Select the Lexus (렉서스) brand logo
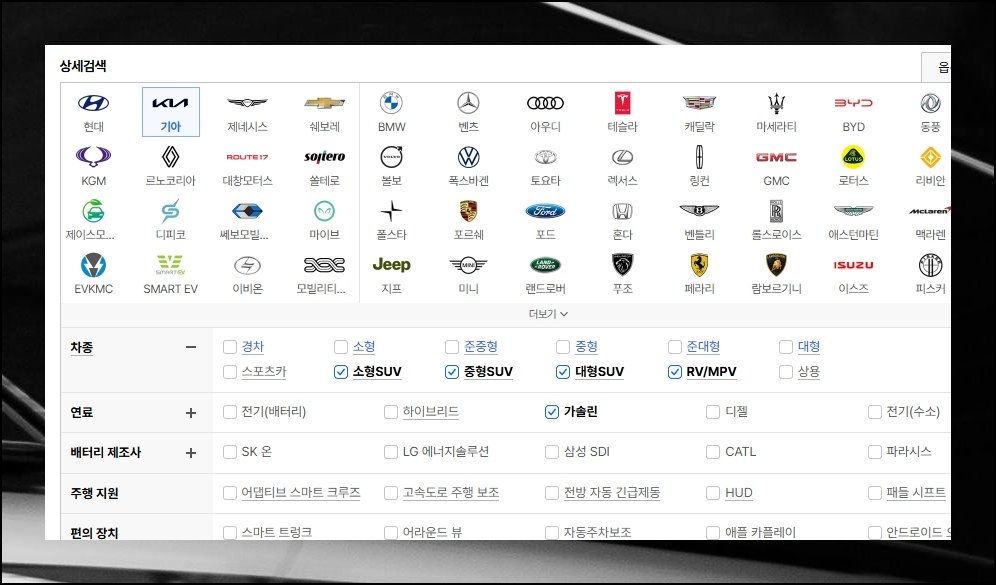Viewport: 996px width, 585px height. coord(622,157)
